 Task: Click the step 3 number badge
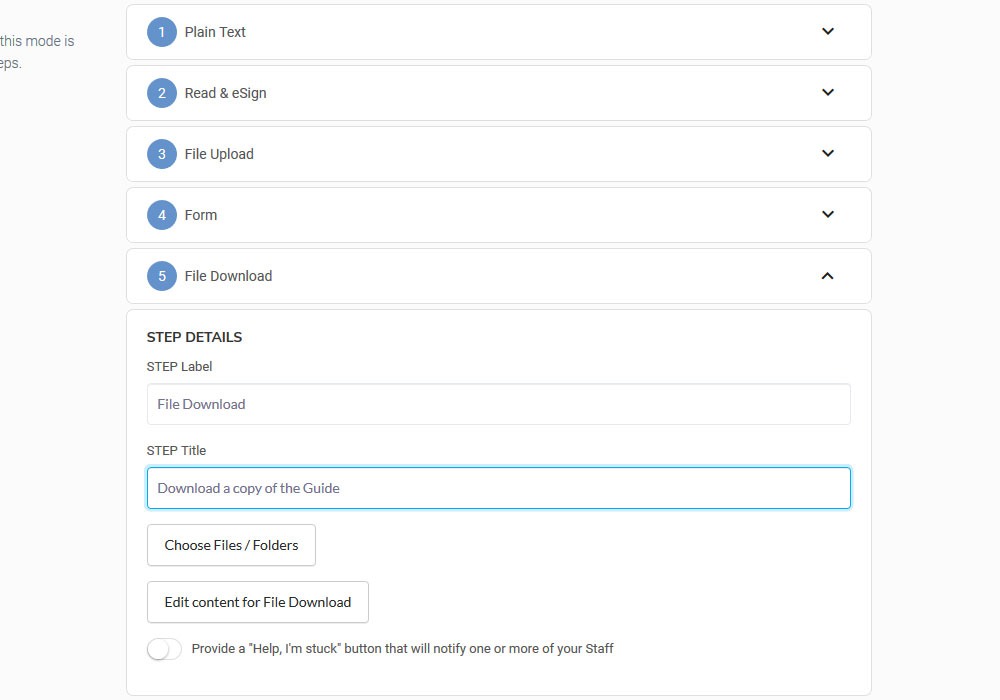coord(162,154)
